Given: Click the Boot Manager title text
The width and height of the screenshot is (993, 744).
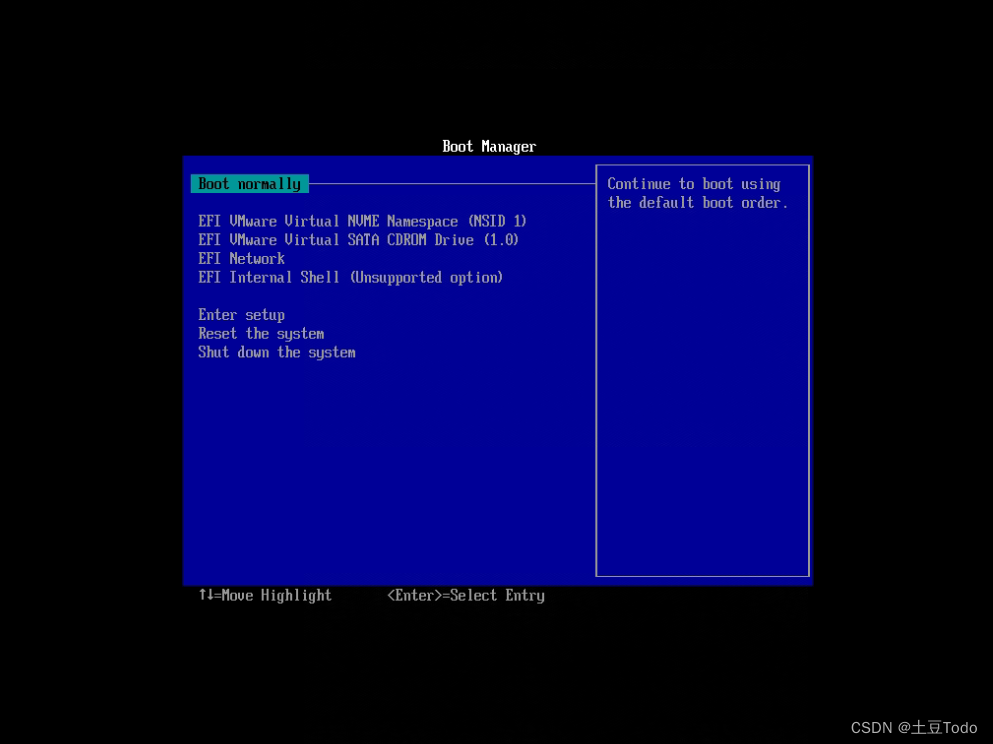Looking at the screenshot, I should tap(488, 146).
